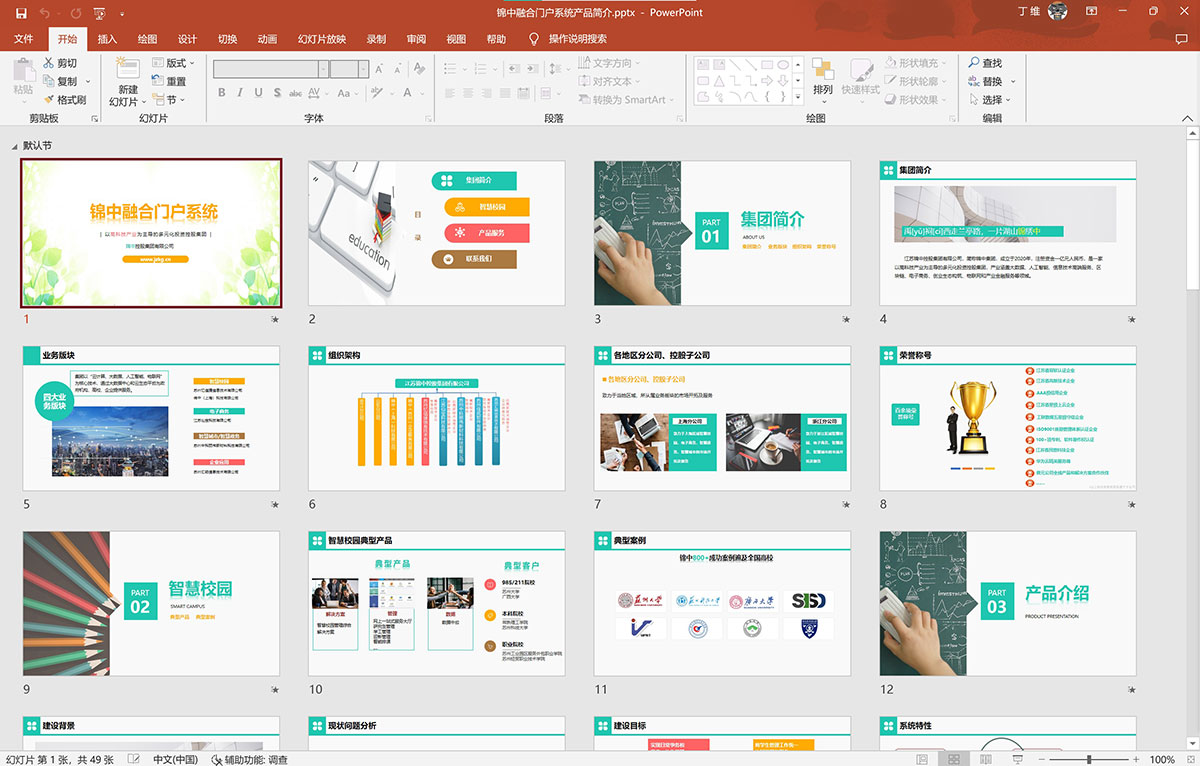Viewport: 1200px width, 766px height.
Task: Switch to the 幻灯片放映 Slide Show tab
Action: pos(322,39)
